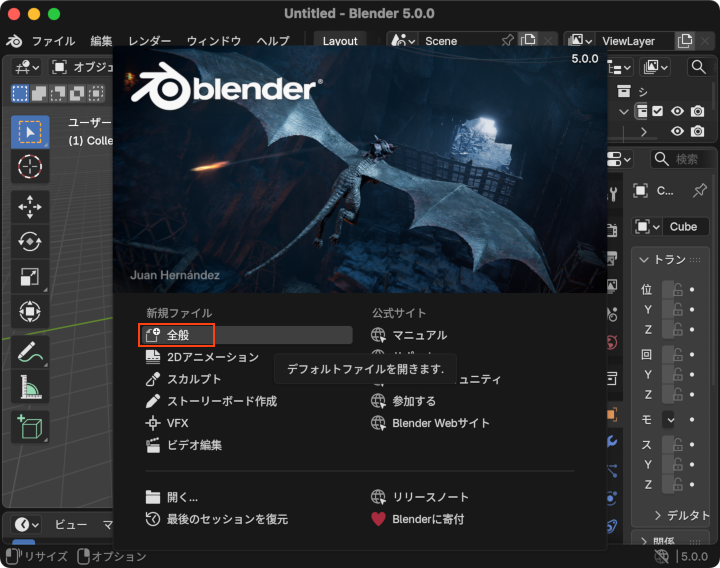Click the network status icon in status bar
Viewport: 720px width, 568px height.
[x=661, y=557]
